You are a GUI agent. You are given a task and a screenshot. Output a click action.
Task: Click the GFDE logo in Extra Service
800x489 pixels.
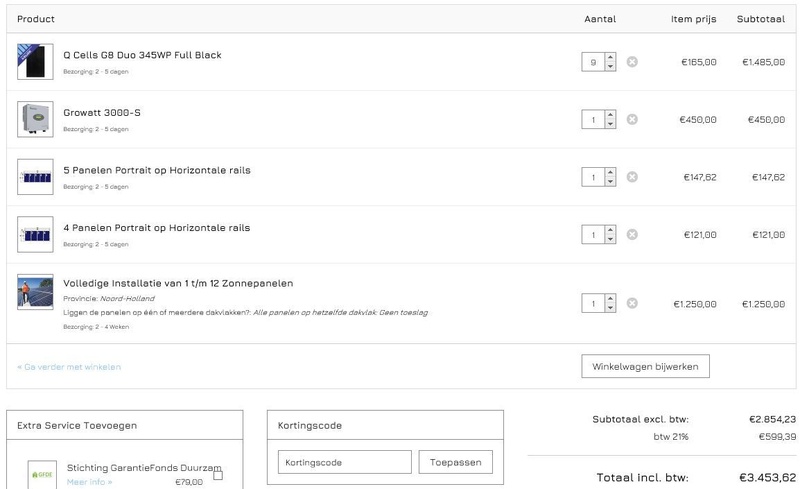coord(42,475)
